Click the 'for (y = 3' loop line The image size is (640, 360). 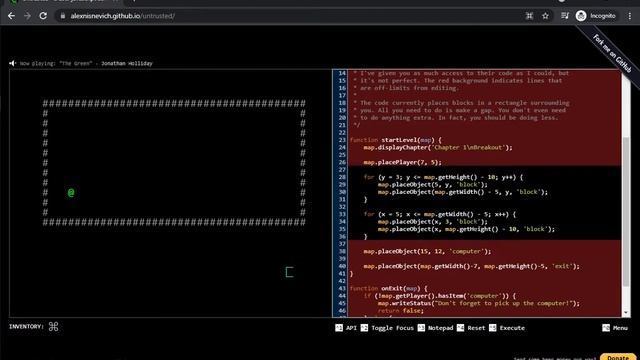point(443,177)
